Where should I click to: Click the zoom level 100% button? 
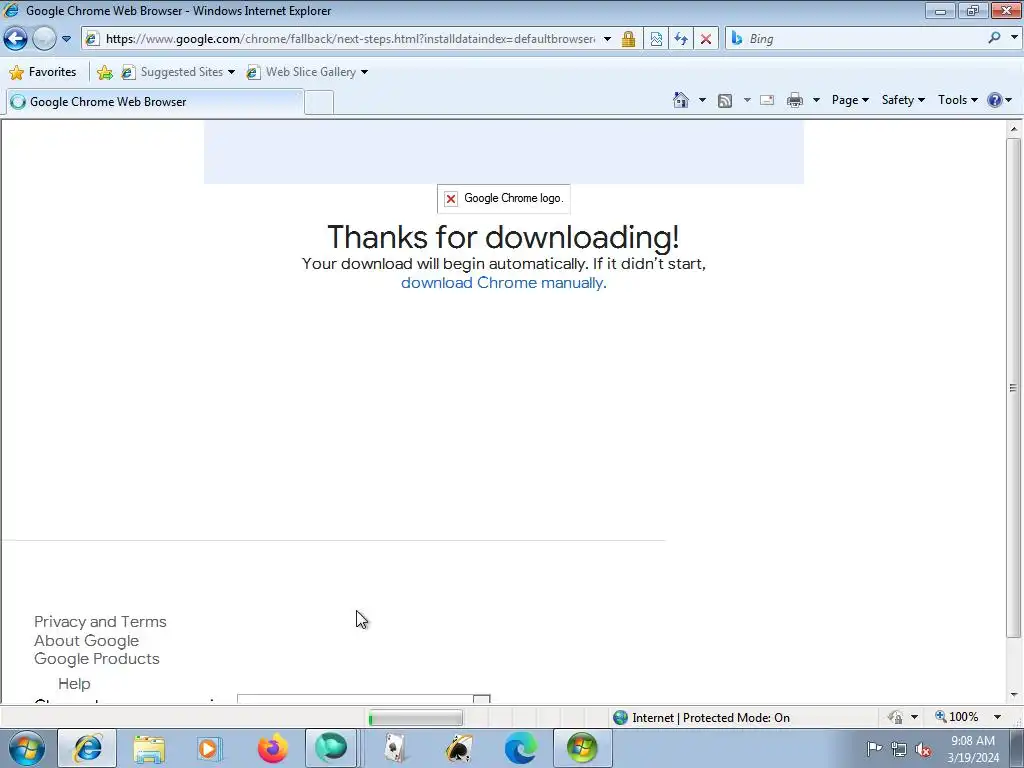[957, 717]
